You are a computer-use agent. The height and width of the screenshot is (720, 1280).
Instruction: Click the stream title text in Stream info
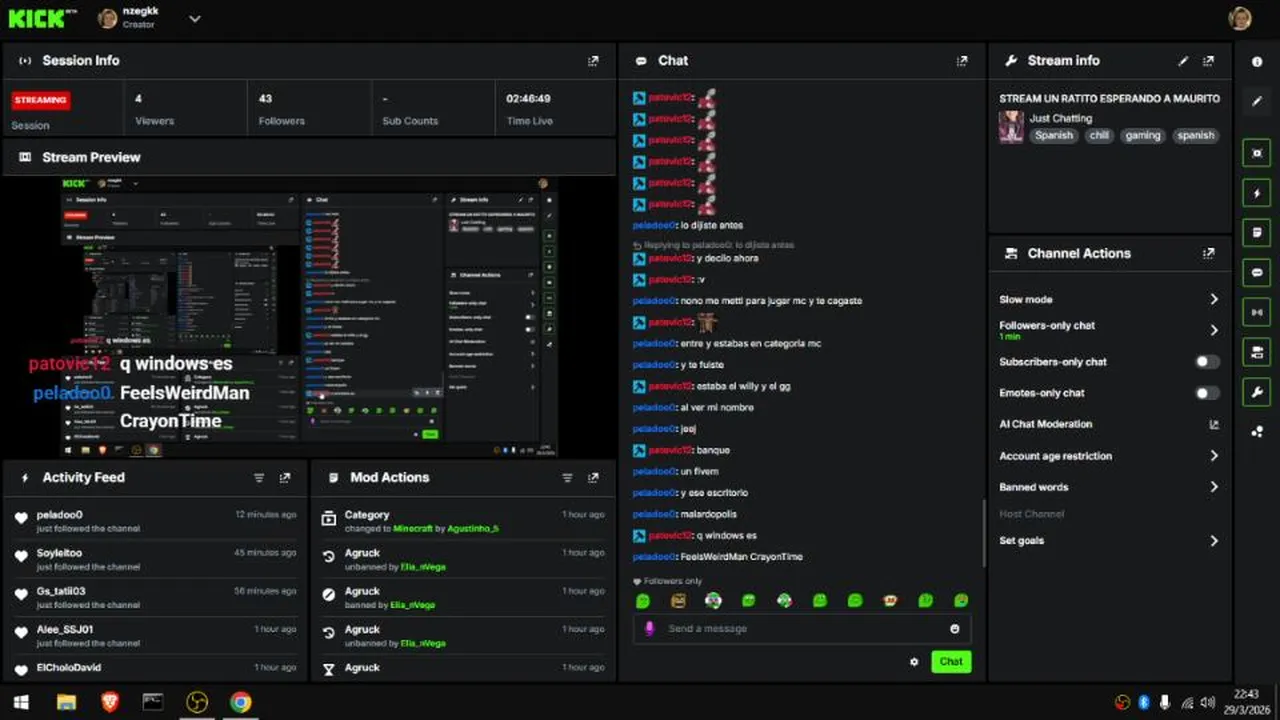click(1109, 99)
